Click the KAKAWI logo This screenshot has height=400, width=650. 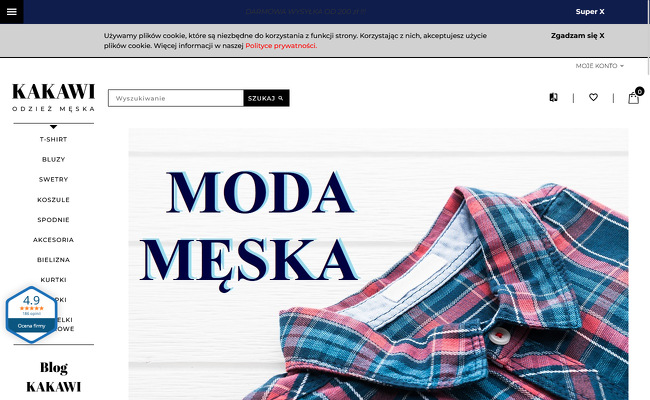[53, 97]
